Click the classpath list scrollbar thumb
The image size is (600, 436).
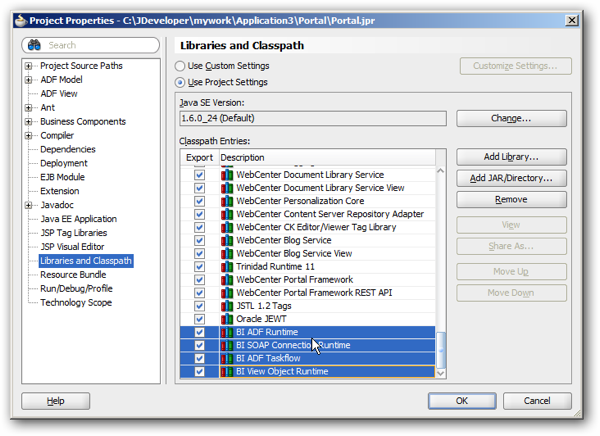pyautogui.click(x=441, y=350)
